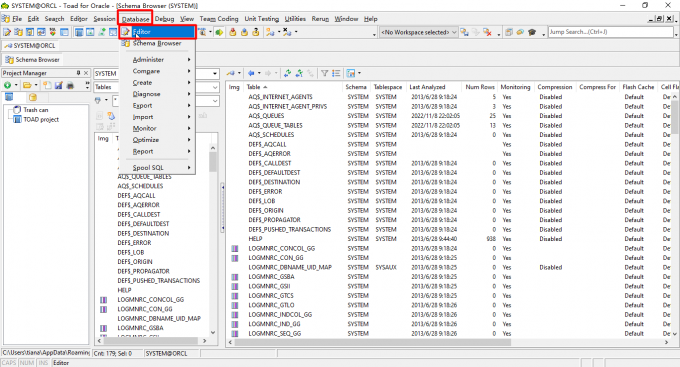Click the Jump Search input field
Viewport: 680px width, 367px height.
pyautogui.click(x=610, y=32)
